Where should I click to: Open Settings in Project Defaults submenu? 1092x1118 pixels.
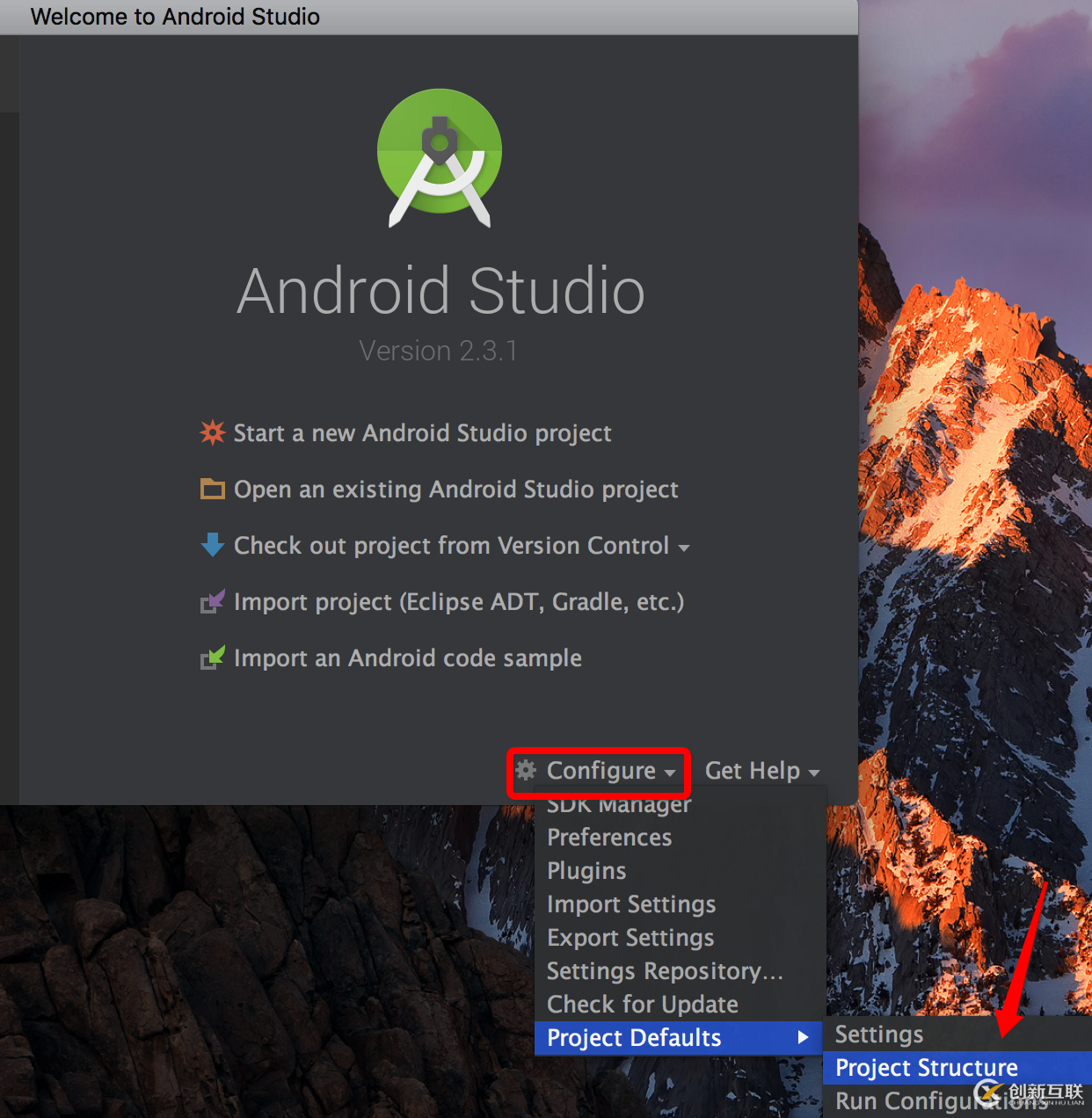957,1035
